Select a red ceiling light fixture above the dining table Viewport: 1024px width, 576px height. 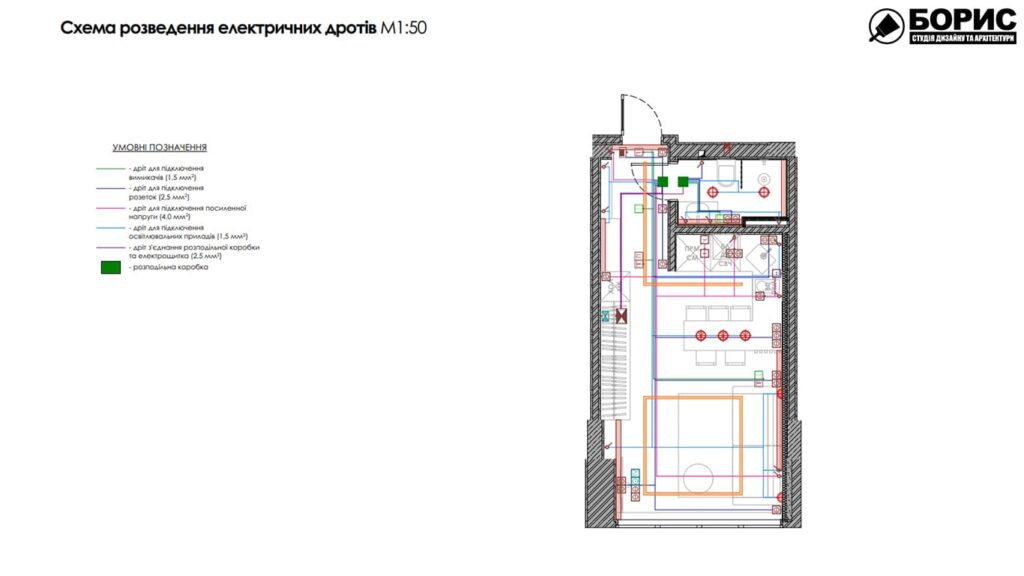click(x=721, y=333)
